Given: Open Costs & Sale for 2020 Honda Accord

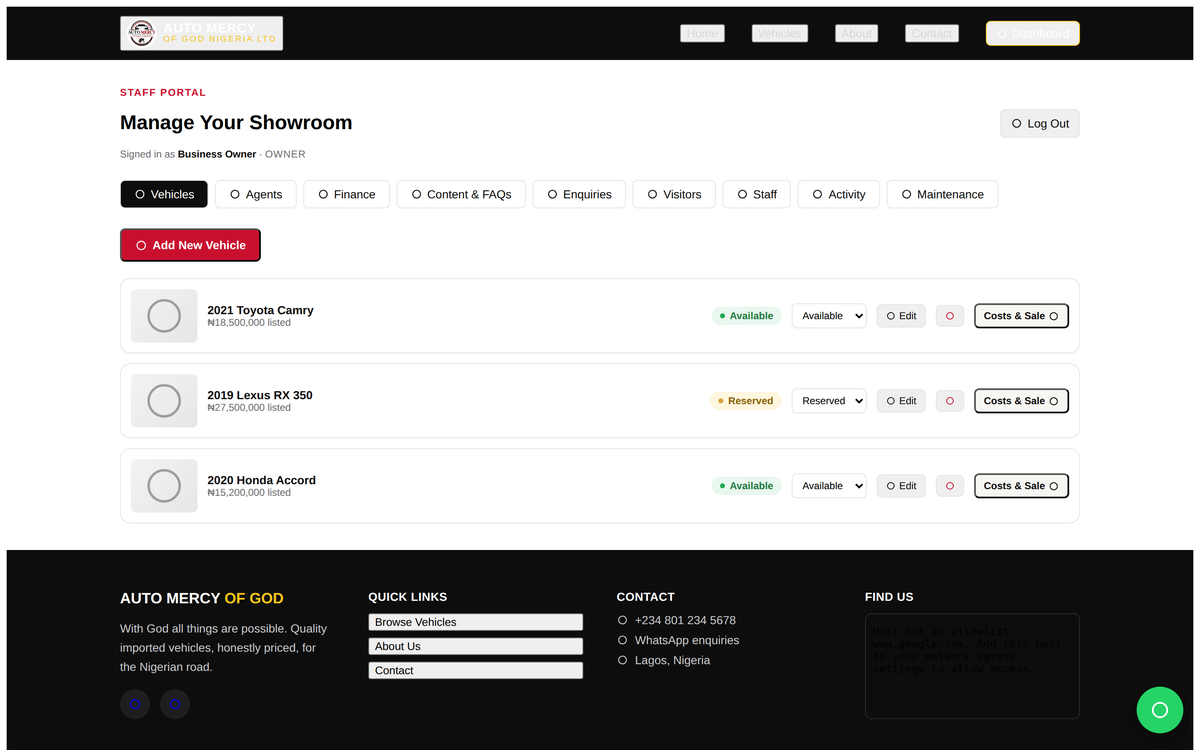Looking at the screenshot, I should pos(1022,486).
